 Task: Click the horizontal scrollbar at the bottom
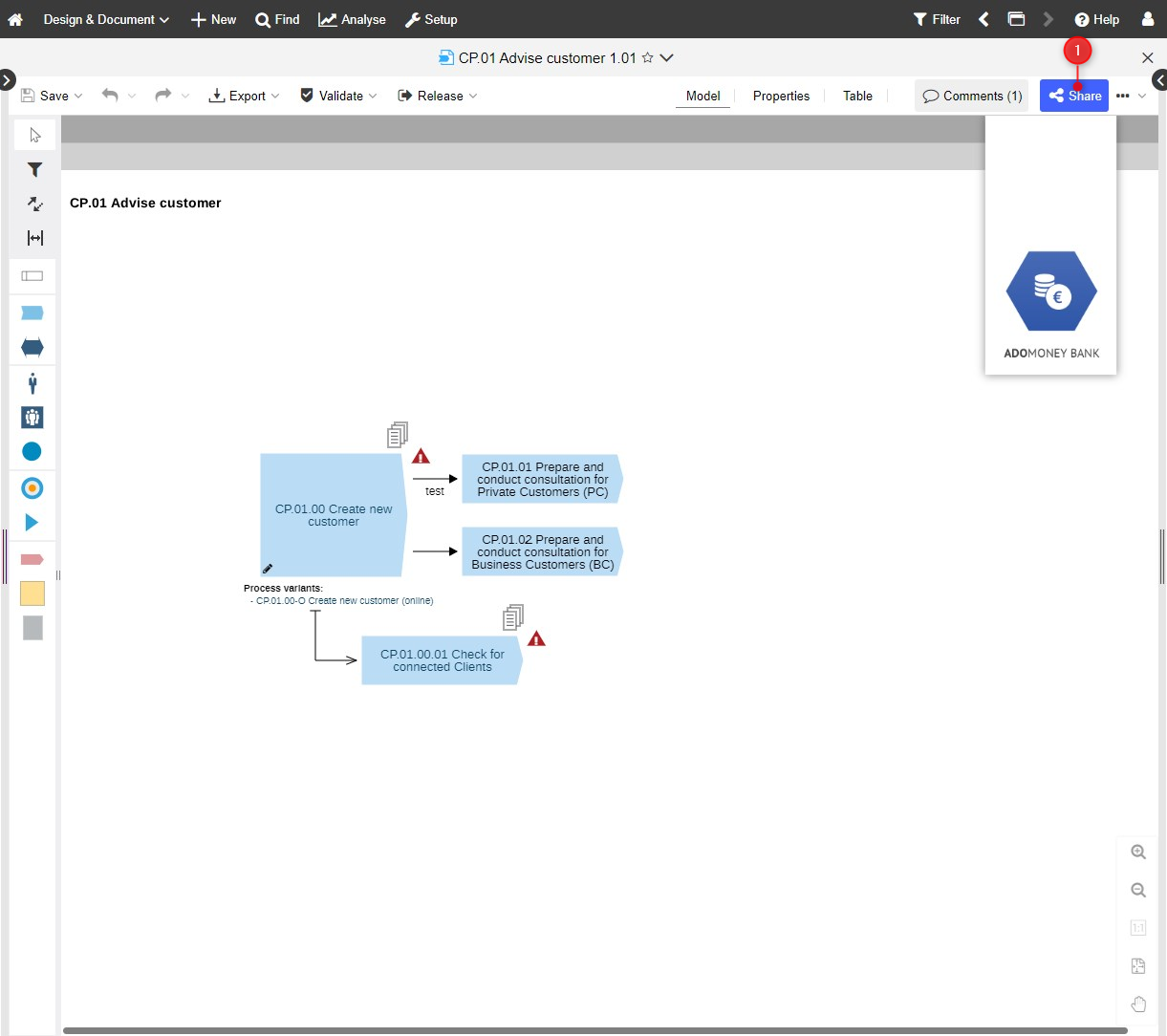(x=594, y=1030)
